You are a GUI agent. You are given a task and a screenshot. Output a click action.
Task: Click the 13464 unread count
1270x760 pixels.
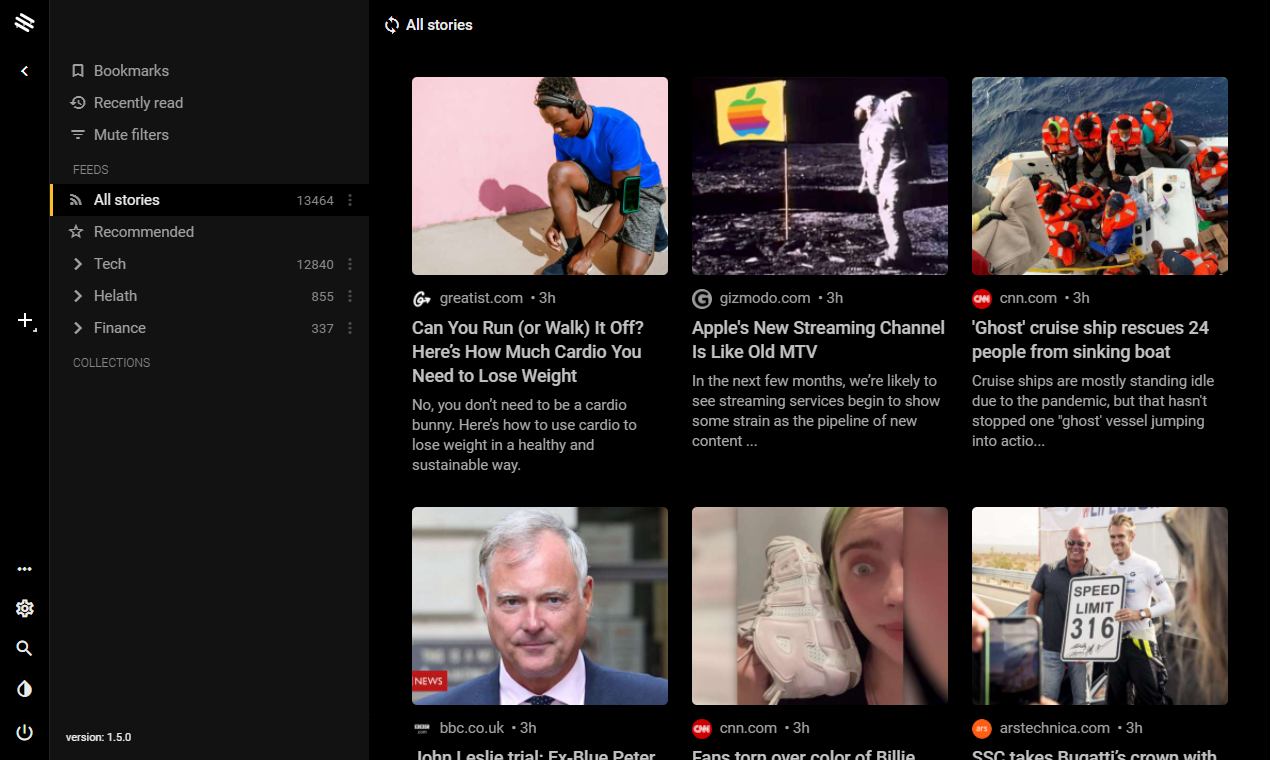pos(315,200)
